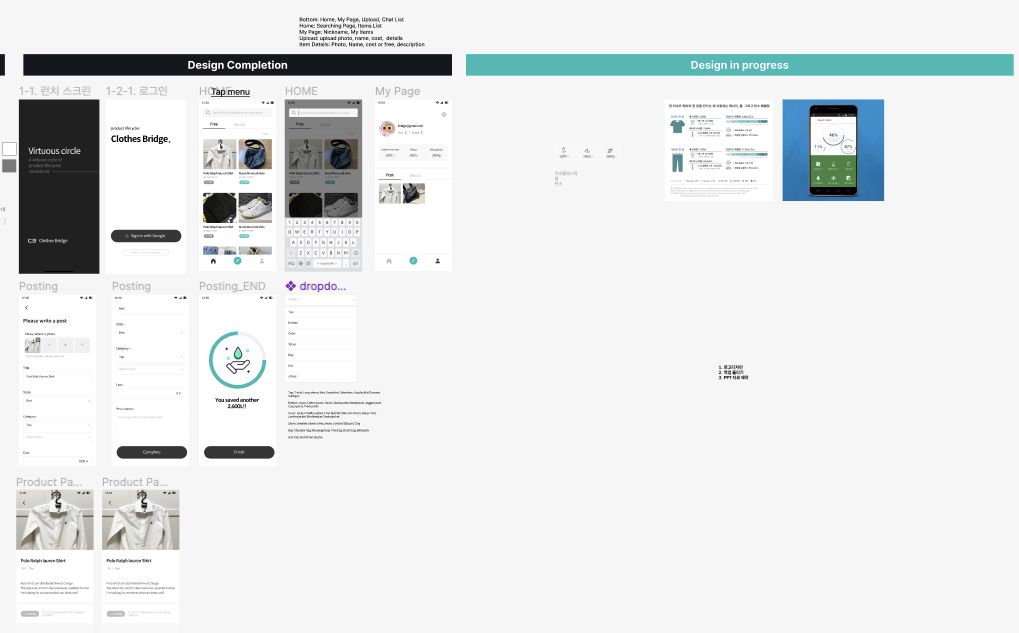This screenshot has width=1019, height=633.
Task: Click the Complete button in Posting frame
Action: 151,452
